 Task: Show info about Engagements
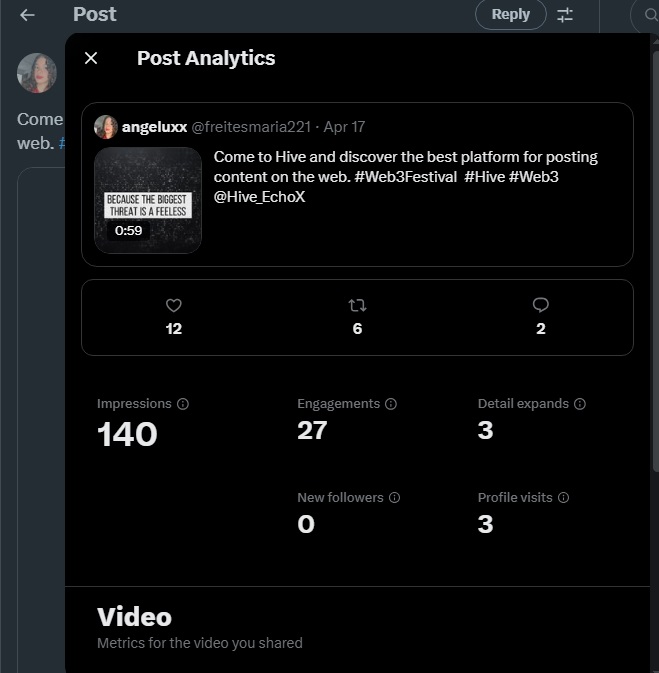tap(391, 404)
